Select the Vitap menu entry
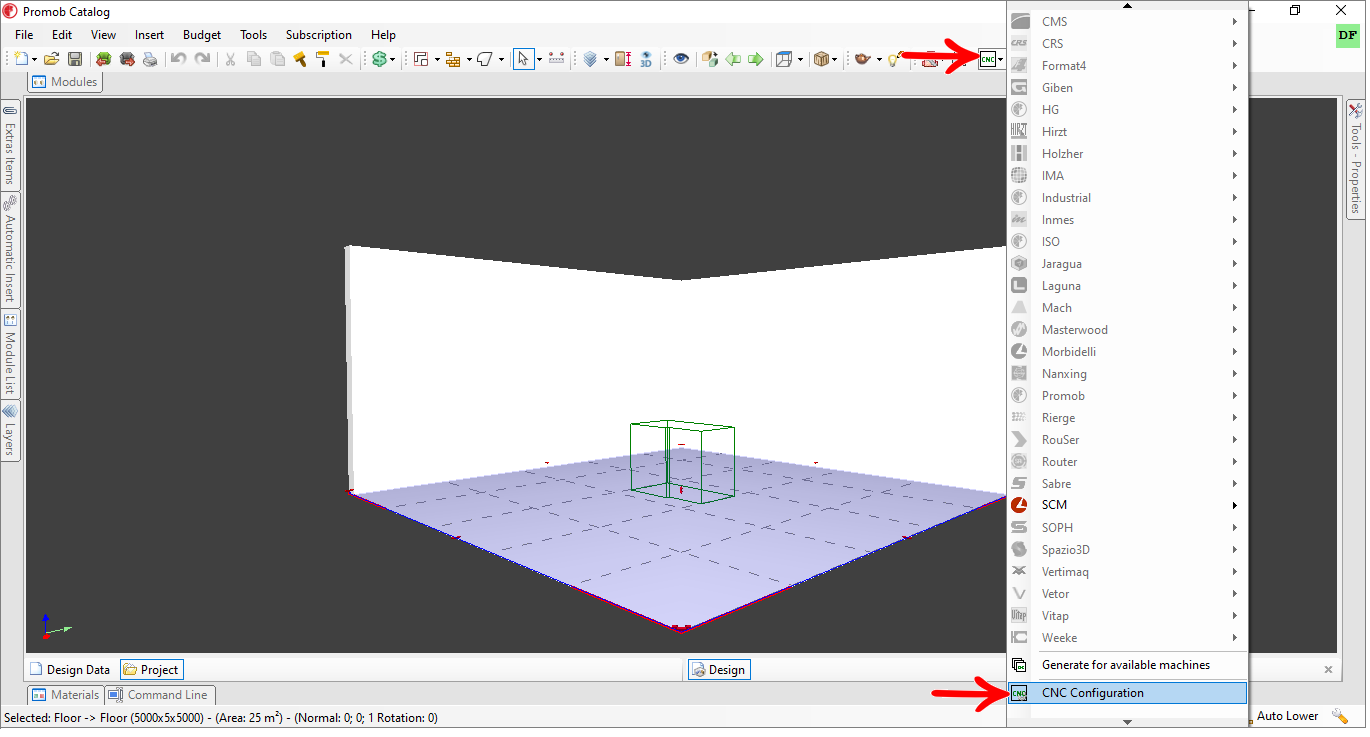 [1128, 615]
